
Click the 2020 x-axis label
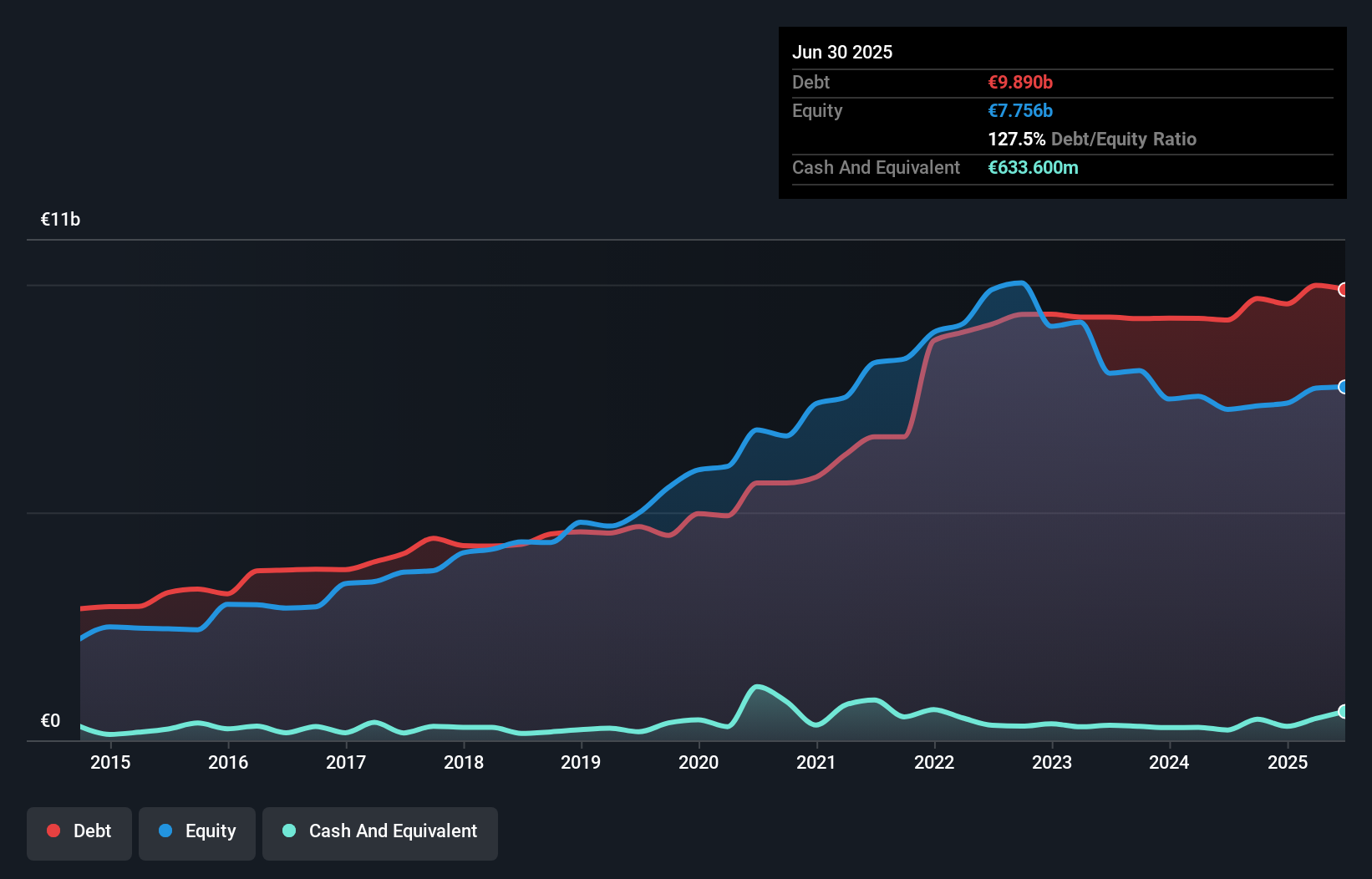point(699,762)
